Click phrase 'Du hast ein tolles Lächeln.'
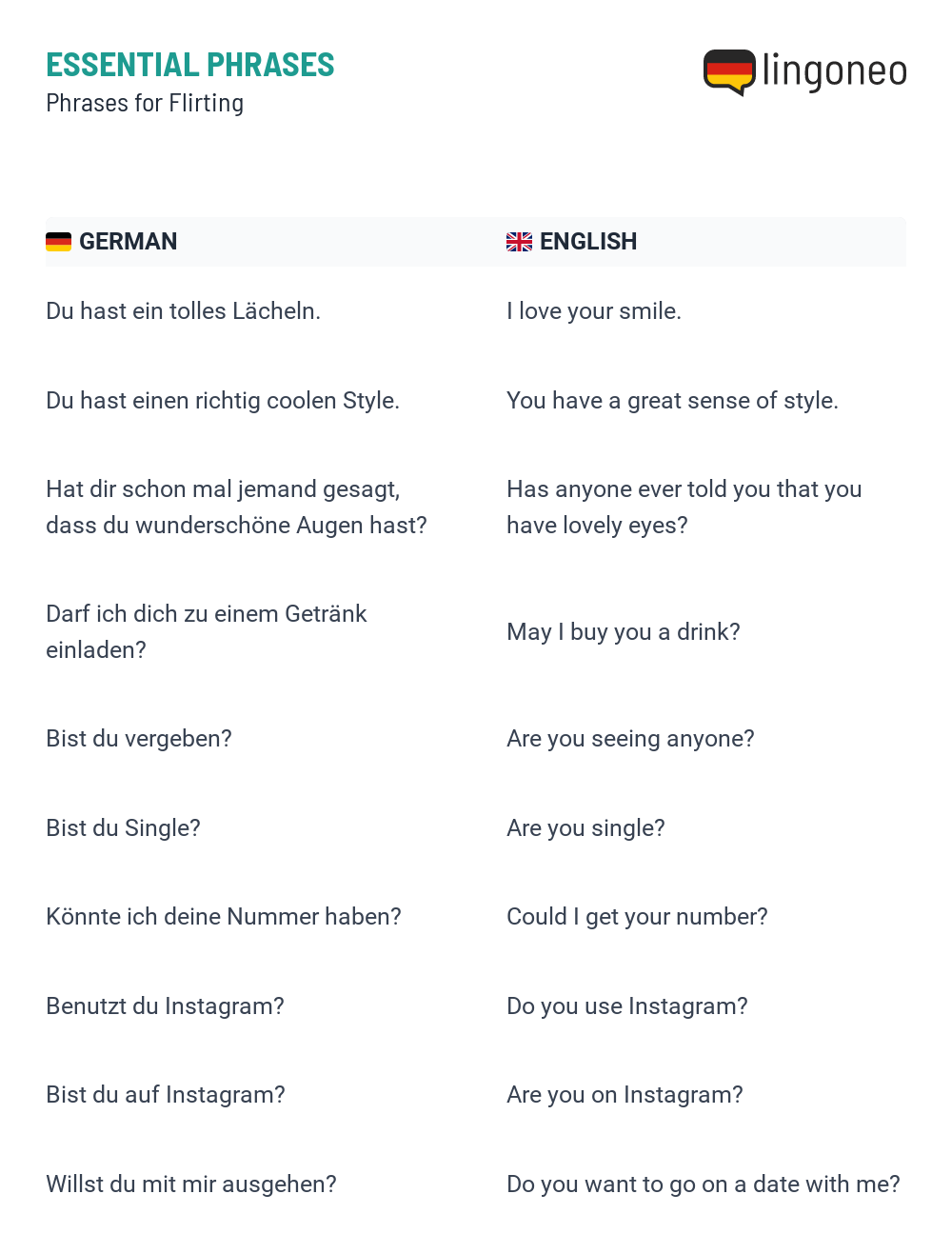The width and height of the screenshot is (952, 1254). (184, 311)
